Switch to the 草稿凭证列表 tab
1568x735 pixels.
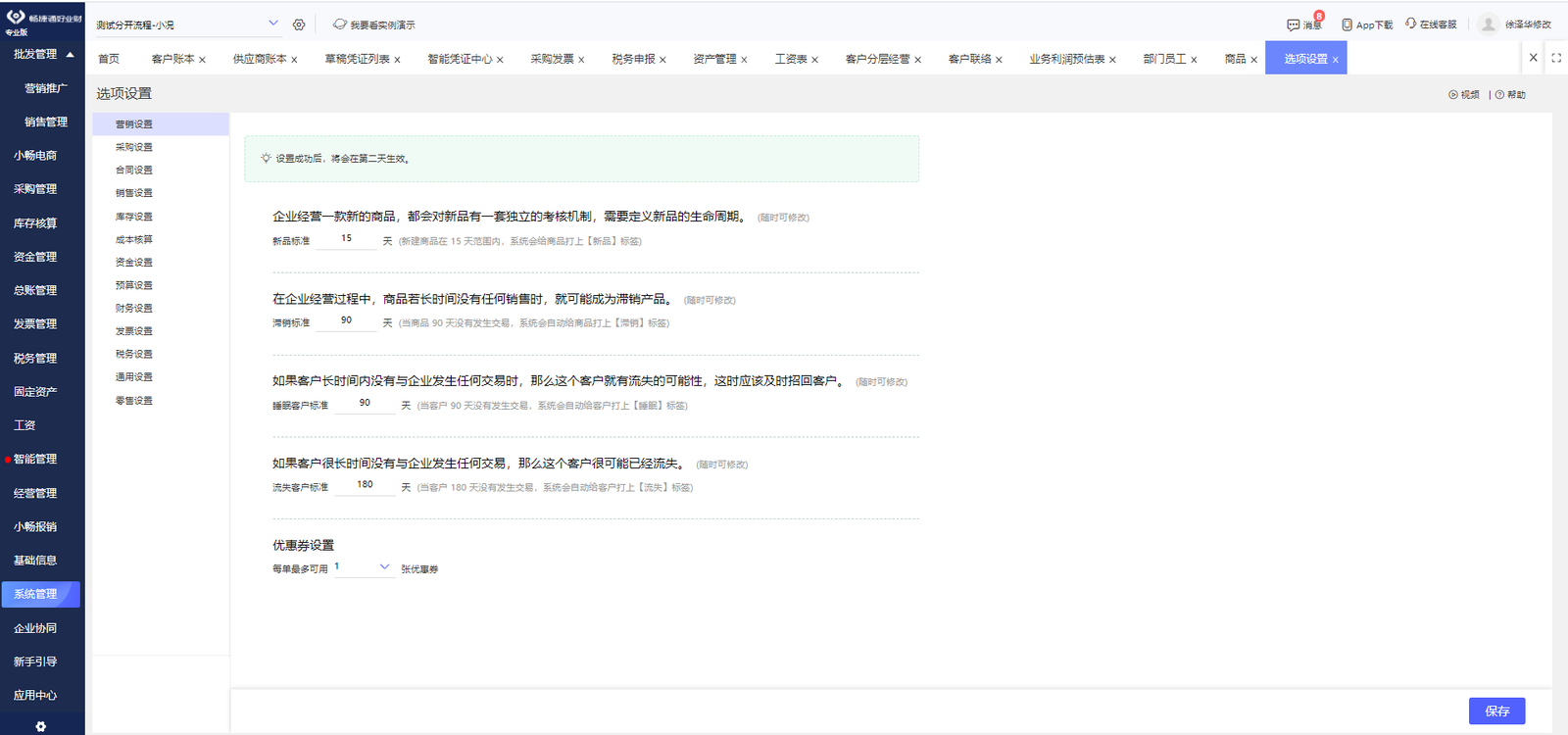(x=357, y=59)
